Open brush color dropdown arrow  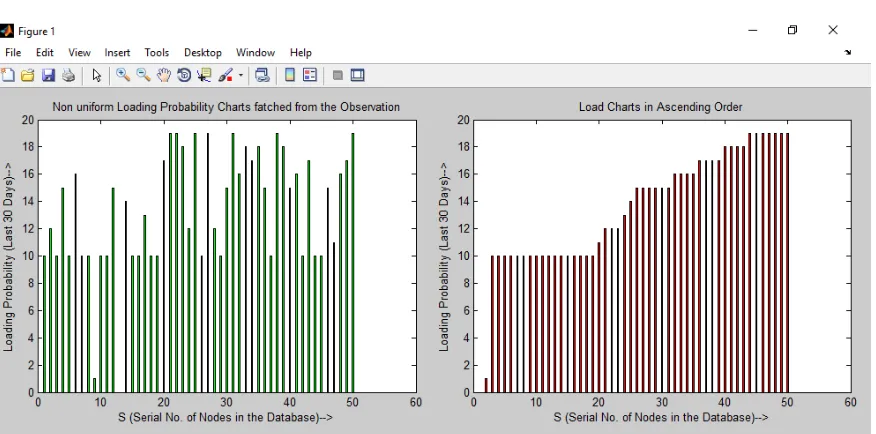coord(241,75)
